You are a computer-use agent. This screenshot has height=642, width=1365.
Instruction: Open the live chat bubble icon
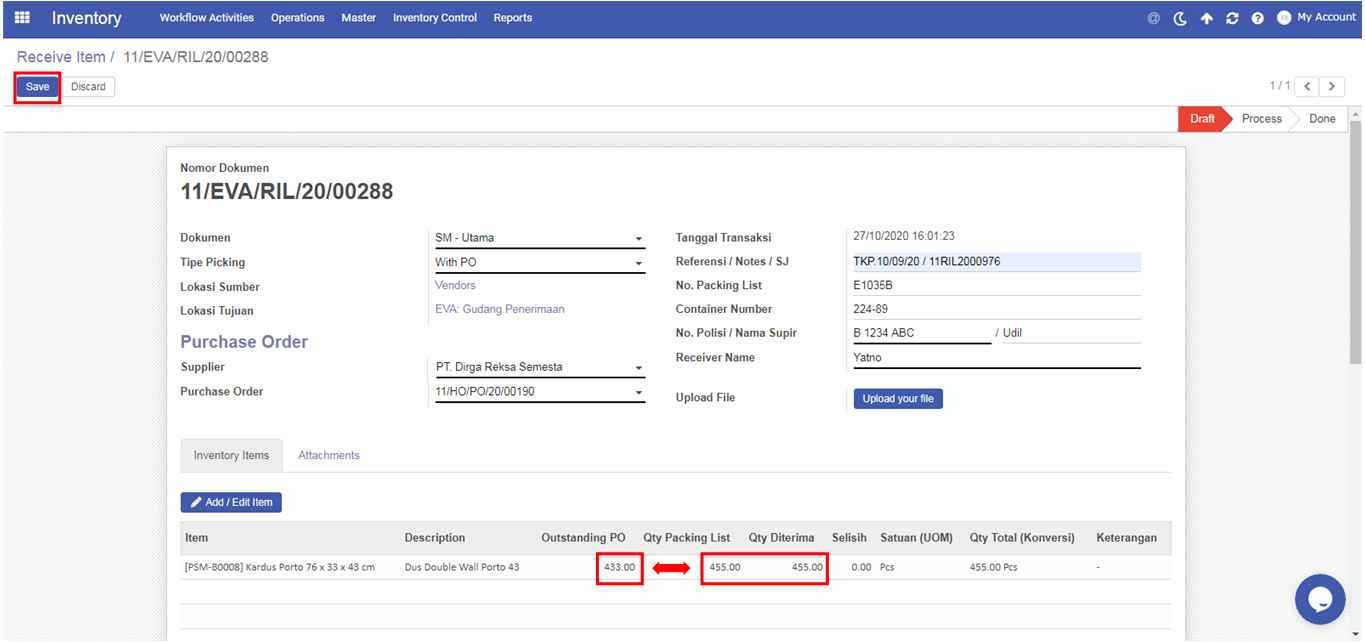pyautogui.click(x=1319, y=599)
